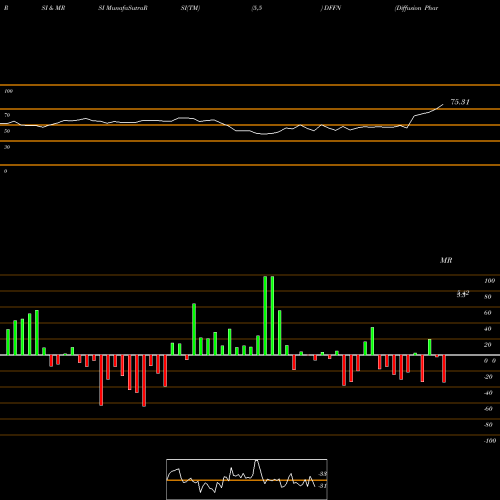Click the SI(TM) header label
This screenshot has height=500, width=500.
coord(190,8)
